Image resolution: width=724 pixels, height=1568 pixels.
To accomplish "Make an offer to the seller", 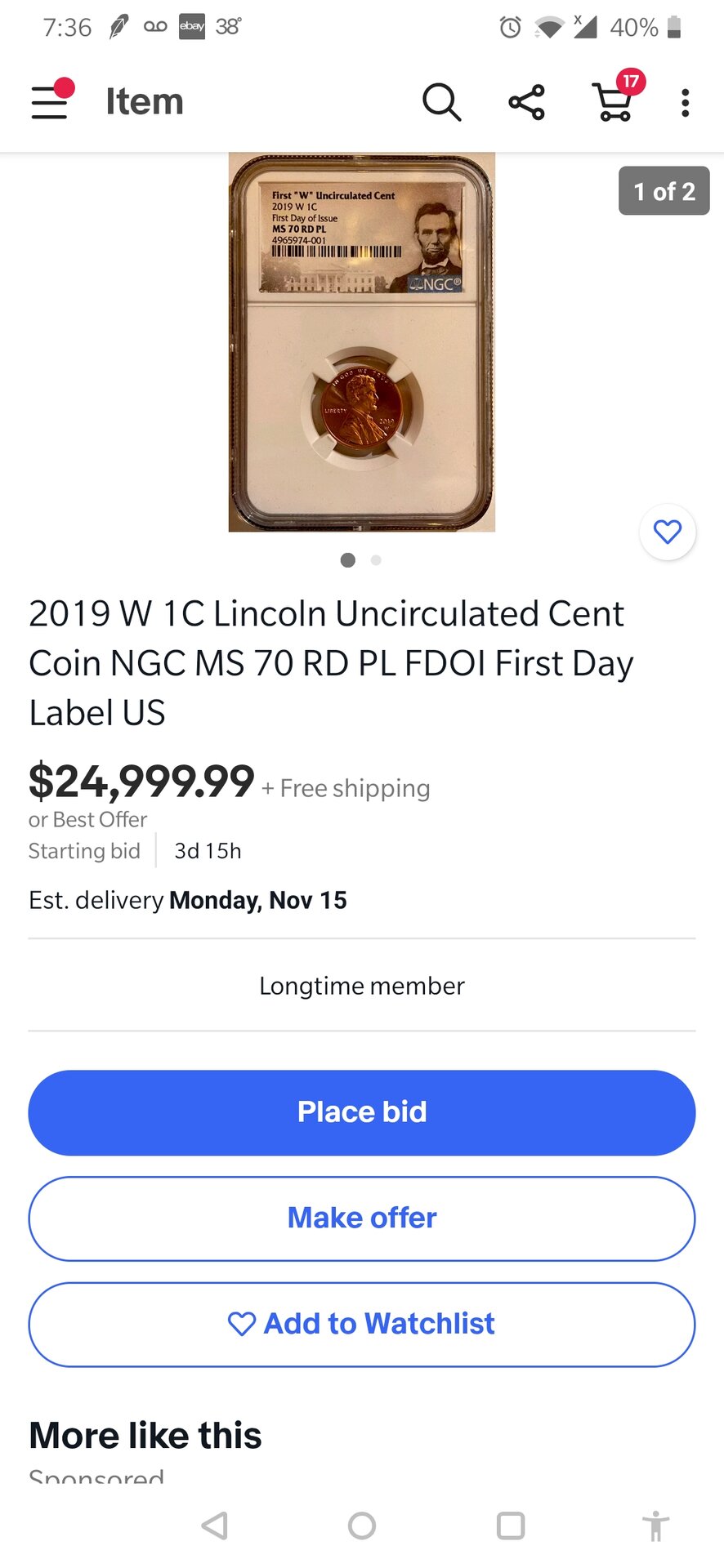I will [x=362, y=1218].
